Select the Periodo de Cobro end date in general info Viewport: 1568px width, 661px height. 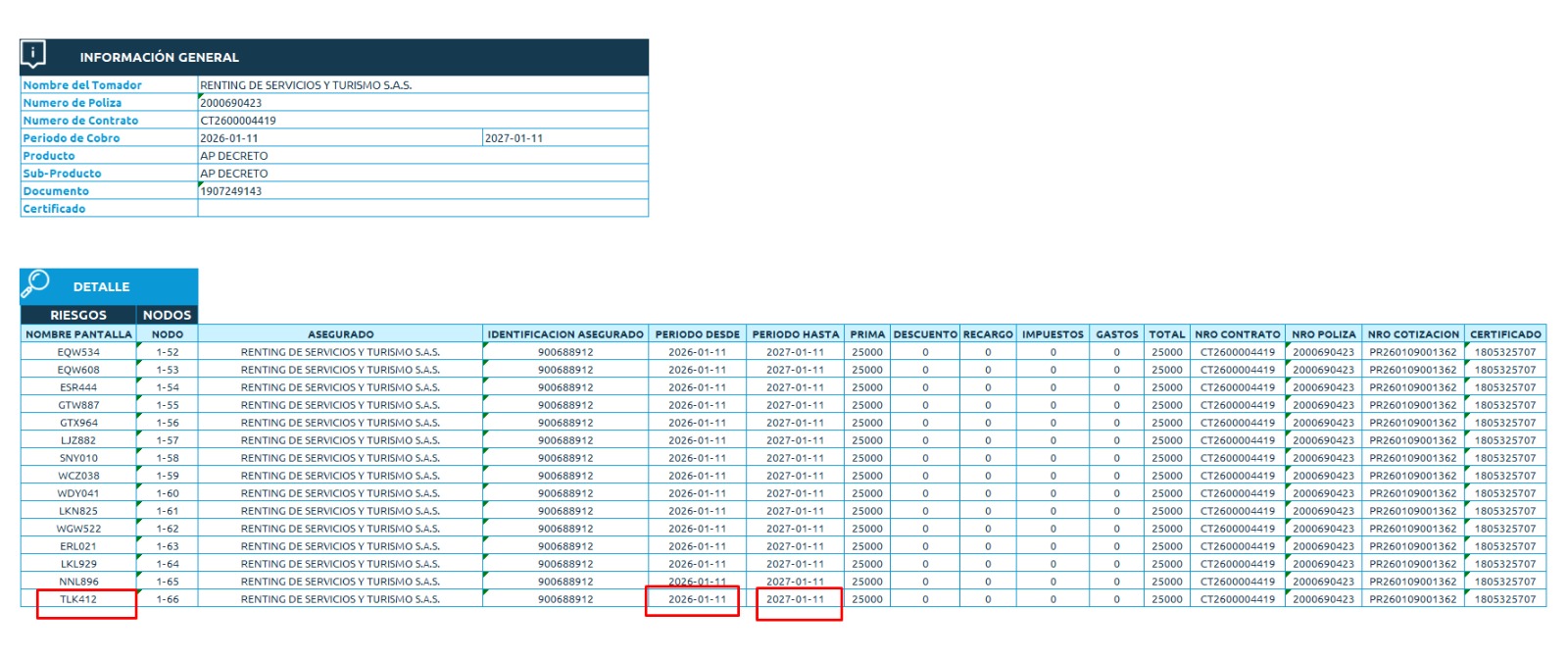(x=514, y=138)
